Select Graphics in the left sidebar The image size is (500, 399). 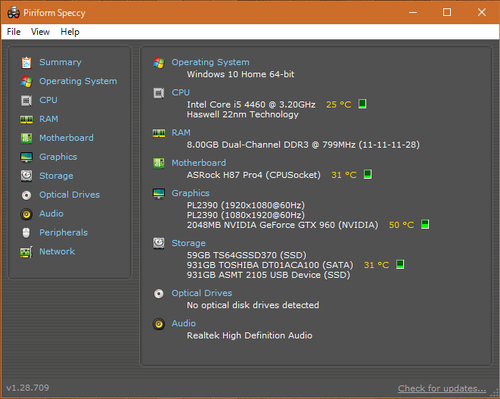pyautogui.click(x=58, y=157)
